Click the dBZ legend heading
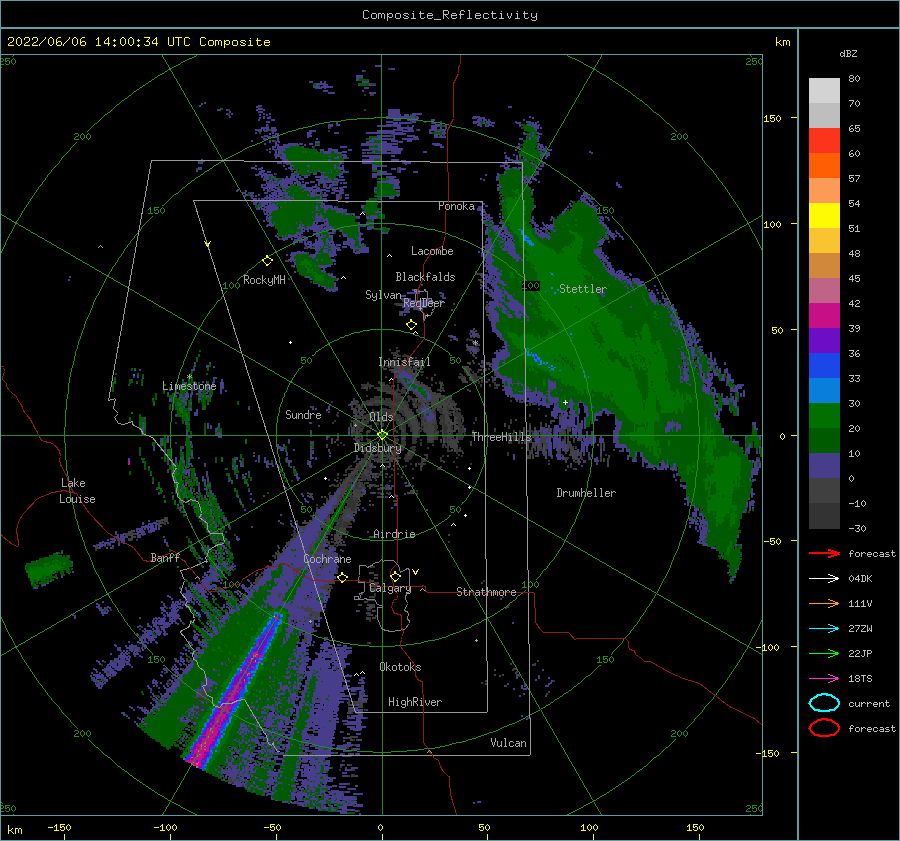The image size is (900, 841). (x=848, y=53)
